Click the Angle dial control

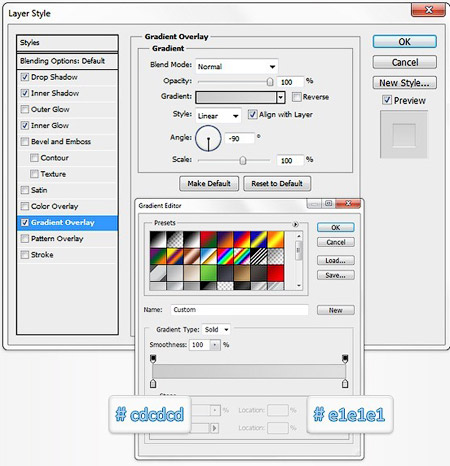(x=208, y=138)
